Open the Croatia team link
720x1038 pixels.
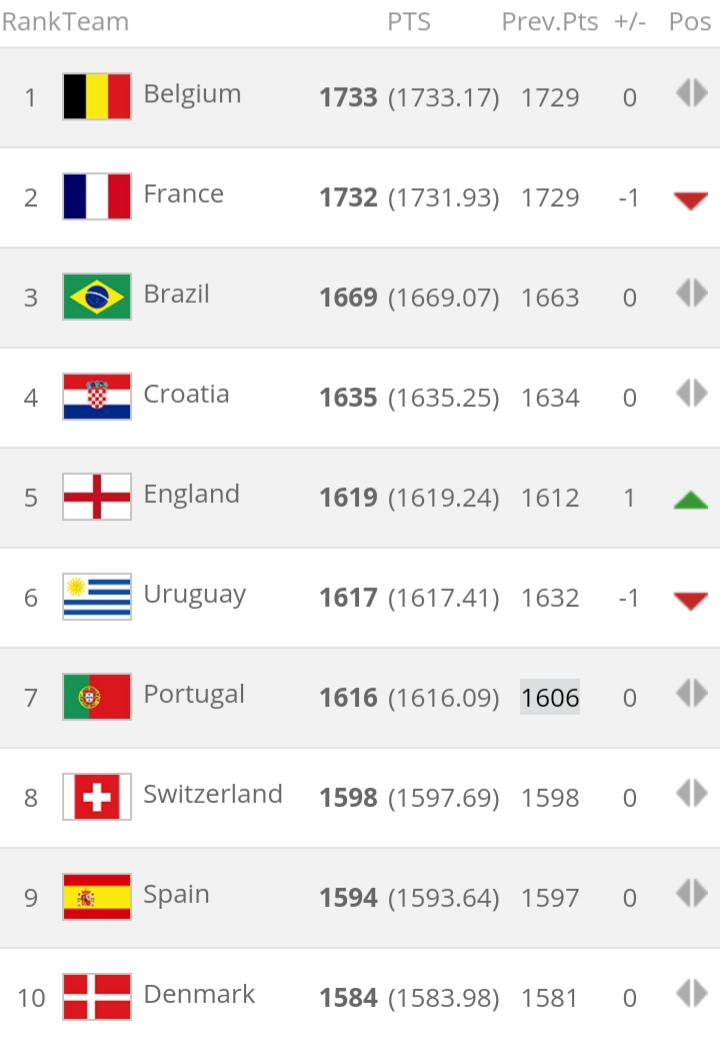[x=187, y=394]
